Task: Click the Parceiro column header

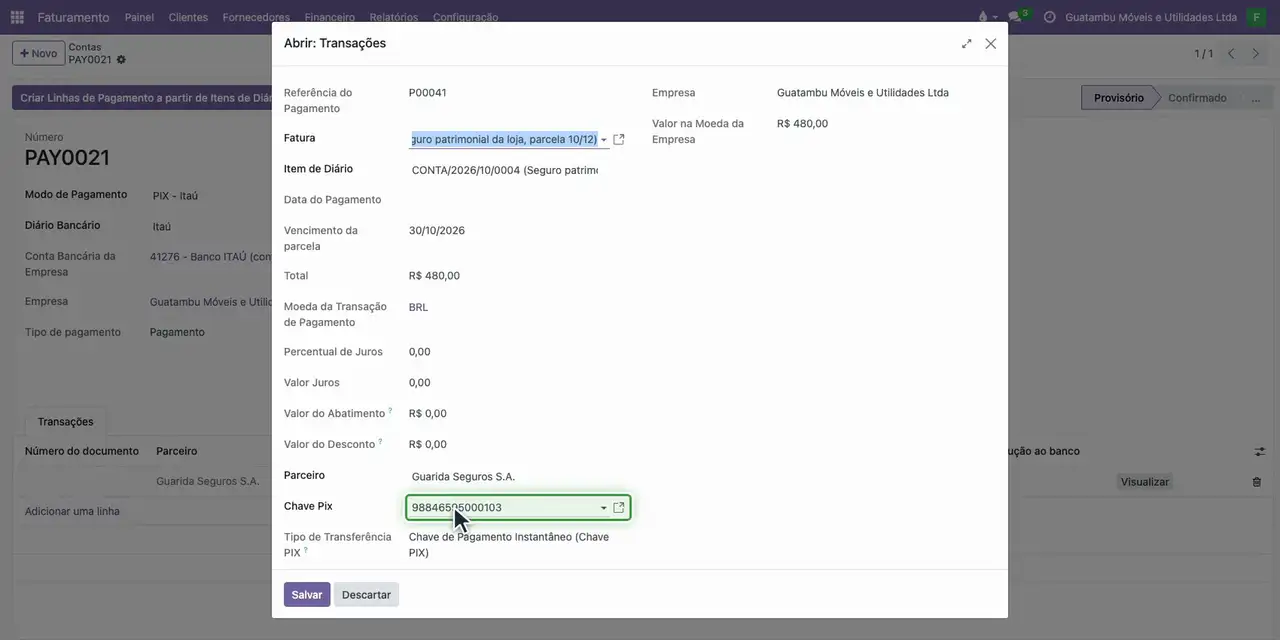Action: click(x=177, y=451)
